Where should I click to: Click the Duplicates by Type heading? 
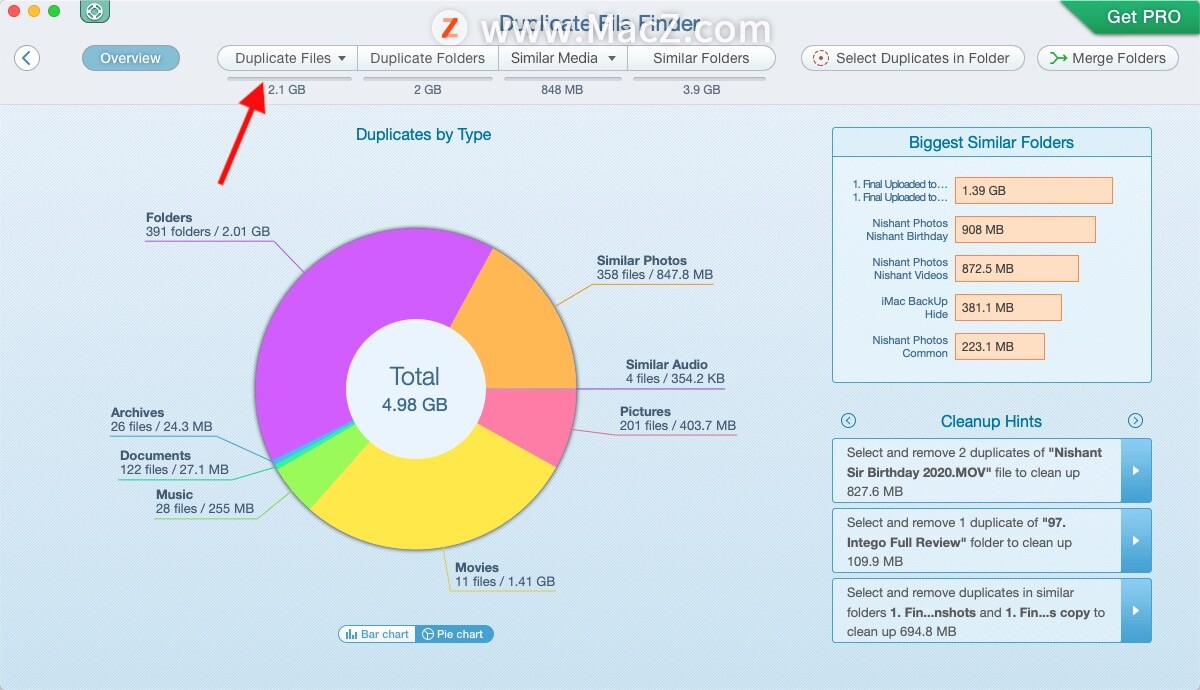424,134
